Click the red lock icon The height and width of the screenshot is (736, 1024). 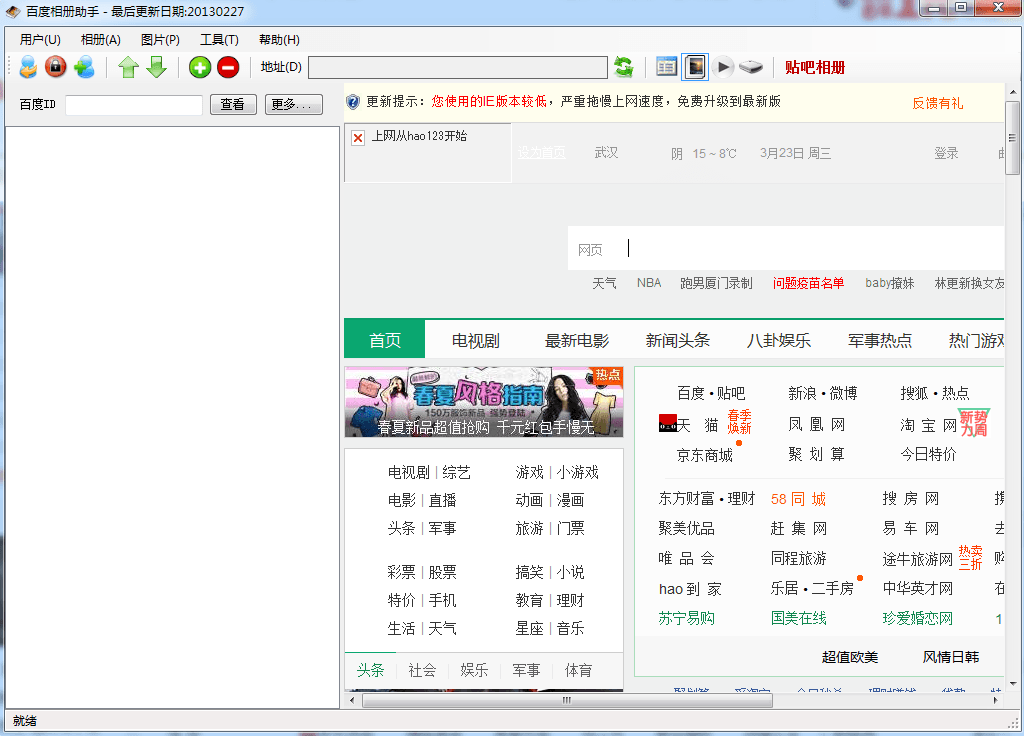click(56, 67)
